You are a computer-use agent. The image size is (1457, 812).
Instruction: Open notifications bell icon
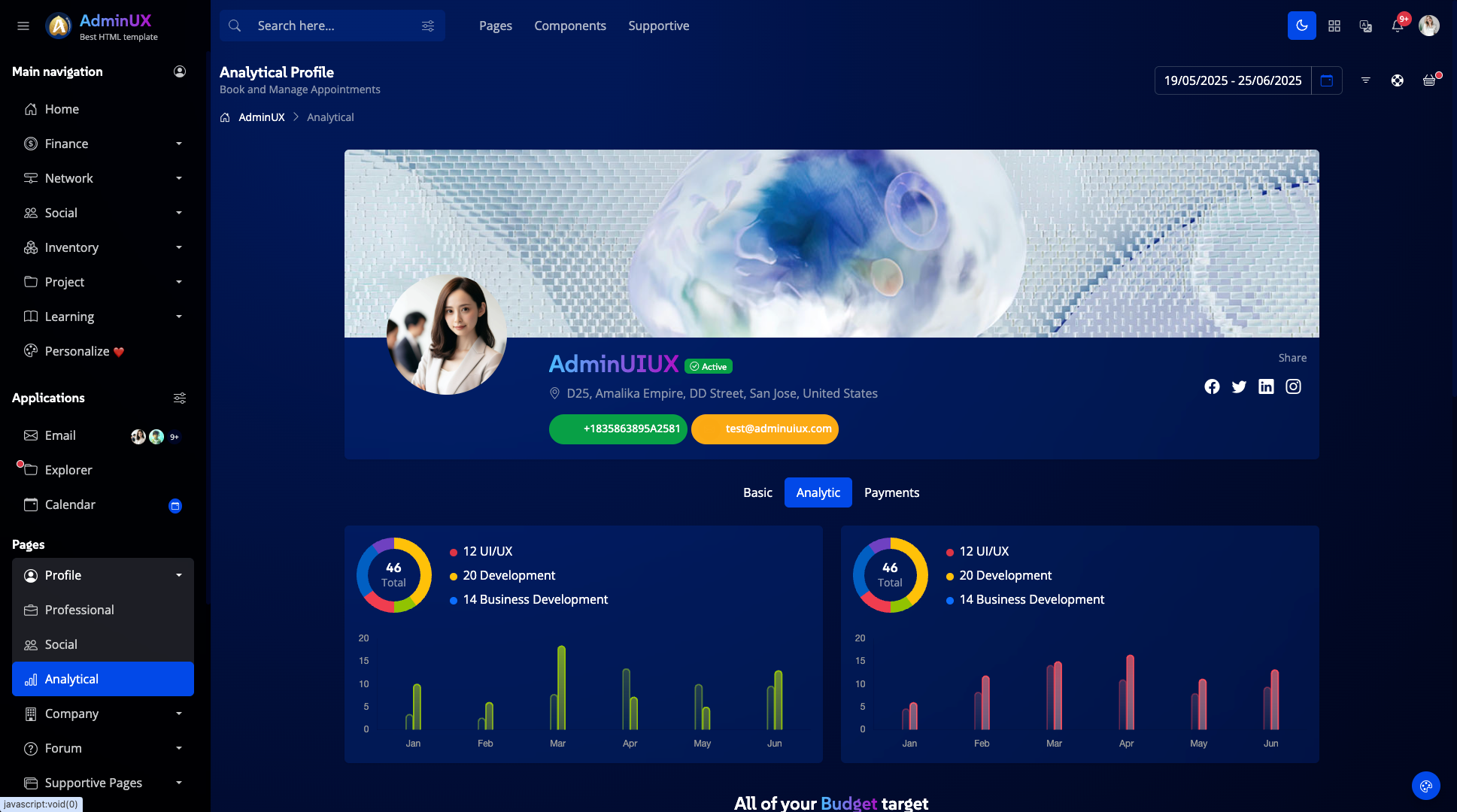pos(1397,26)
